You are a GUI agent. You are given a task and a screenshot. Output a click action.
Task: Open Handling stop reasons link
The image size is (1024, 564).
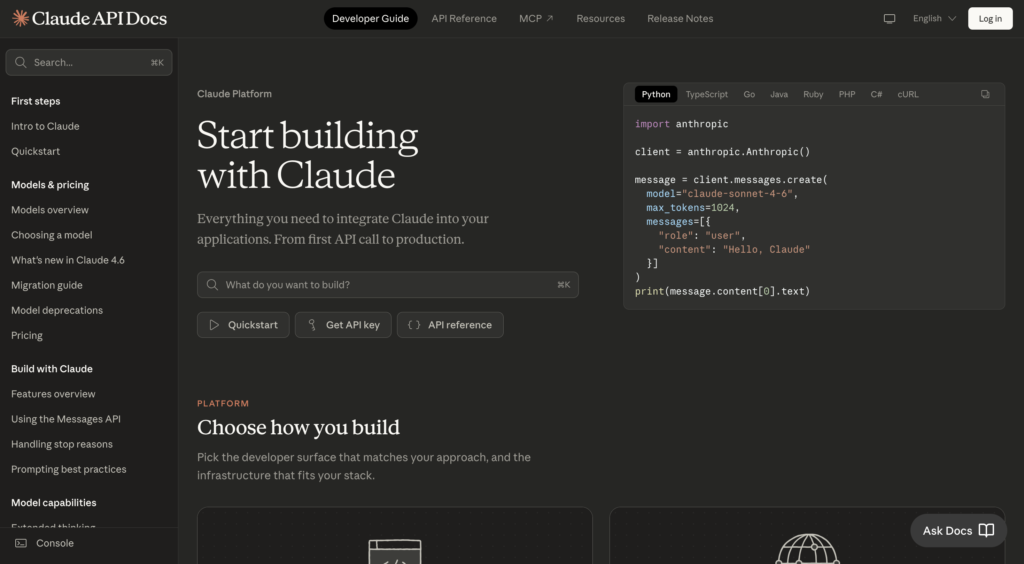click(61, 444)
